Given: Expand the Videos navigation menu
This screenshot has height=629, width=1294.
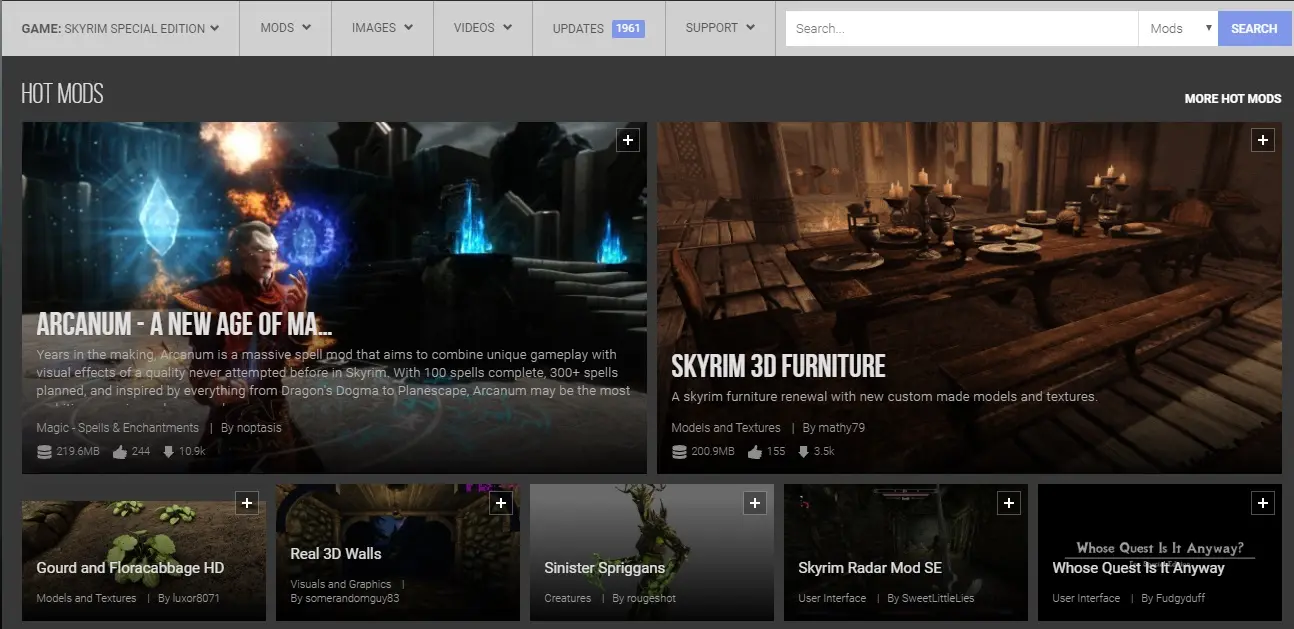Looking at the screenshot, I should click(483, 28).
